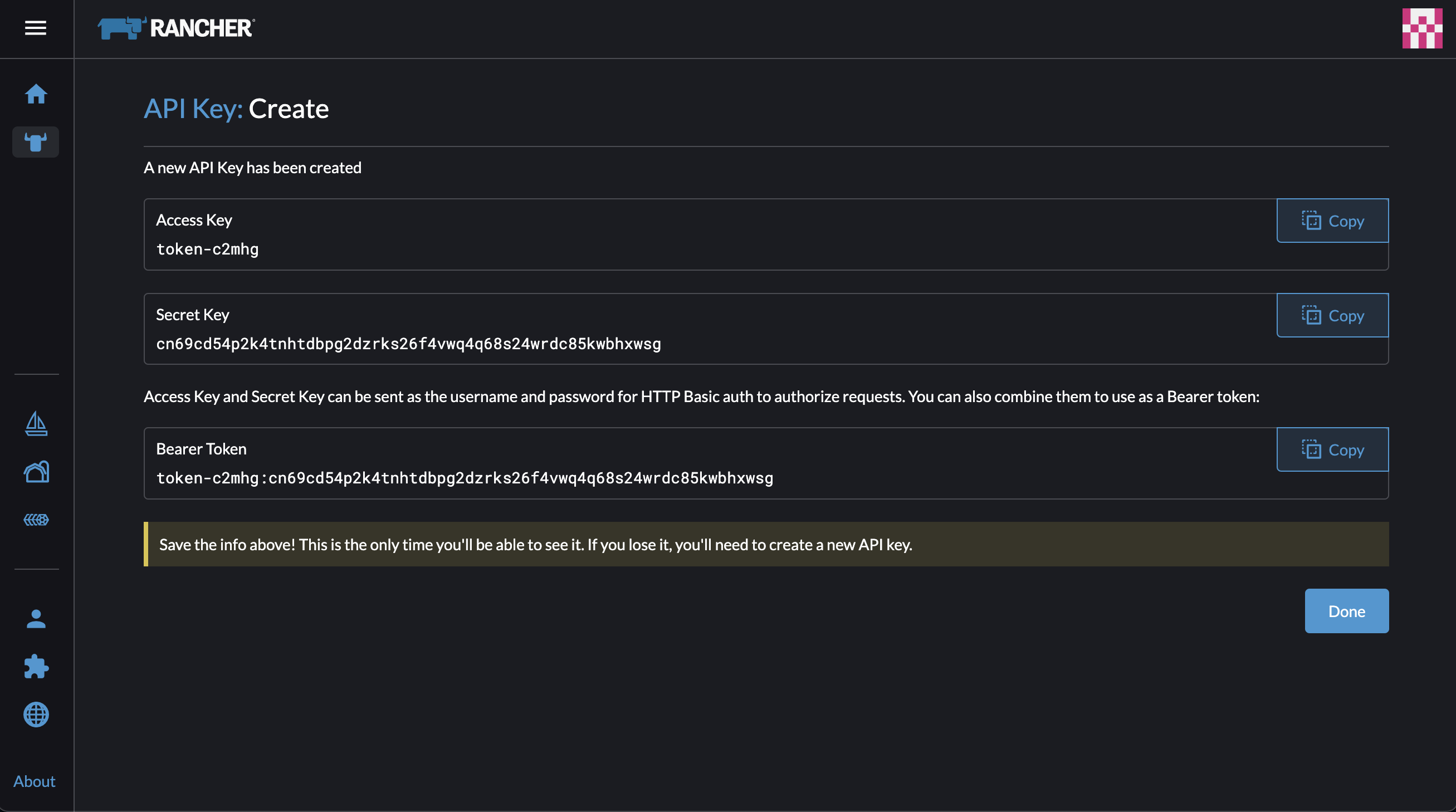Screen dimensions: 1456x812
Task: Click the token-c2mhg access key value
Action: coord(207,249)
